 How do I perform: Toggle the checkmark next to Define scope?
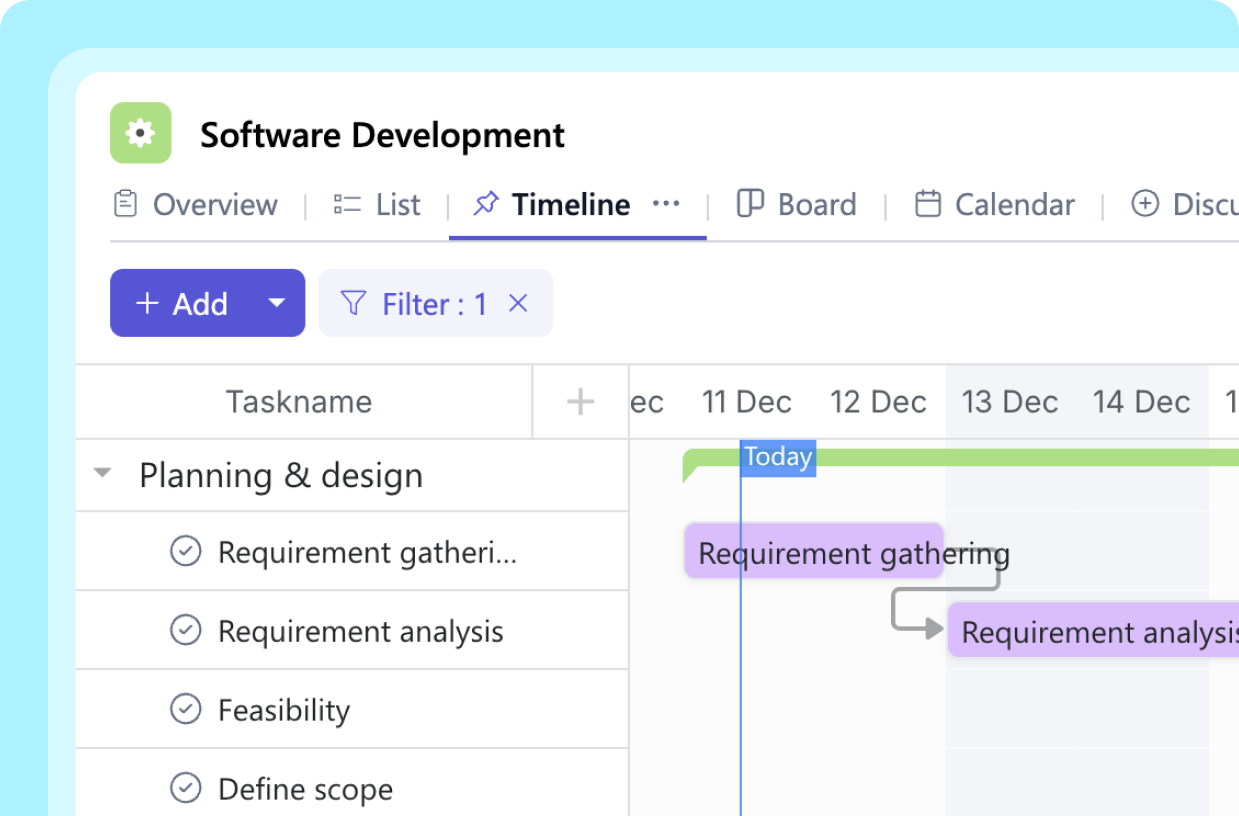tap(186, 788)
